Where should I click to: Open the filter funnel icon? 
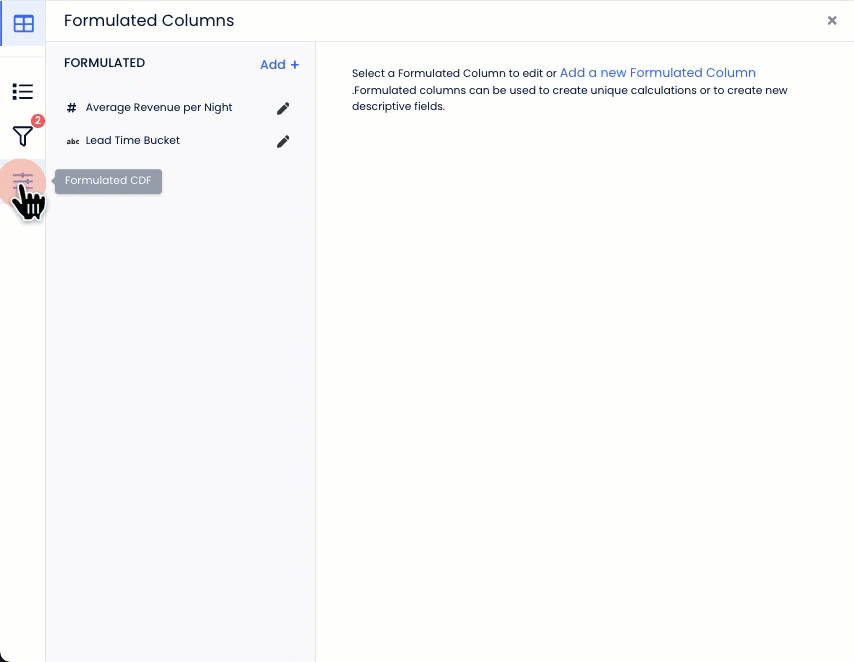pyautogui.click(x=21, y=137)
